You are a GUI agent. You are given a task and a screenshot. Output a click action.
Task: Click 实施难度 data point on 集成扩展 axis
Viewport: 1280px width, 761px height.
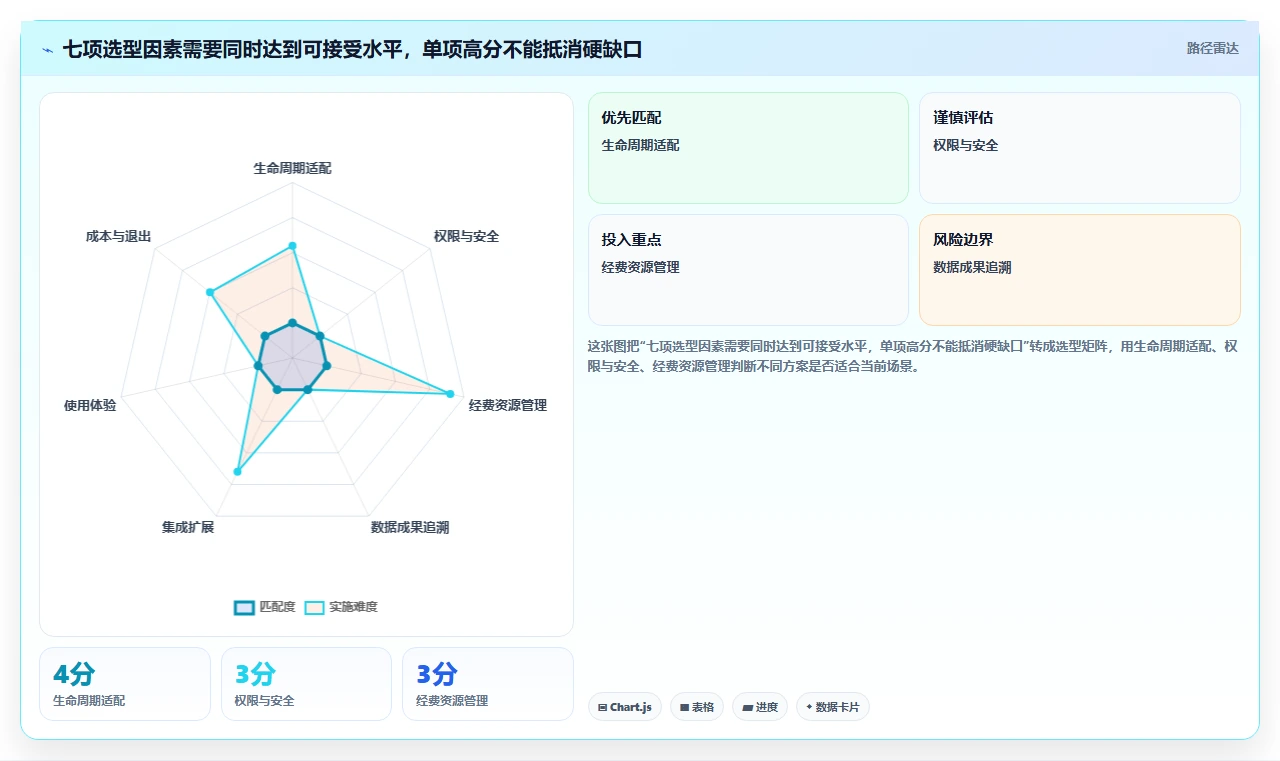click(237, 471)
